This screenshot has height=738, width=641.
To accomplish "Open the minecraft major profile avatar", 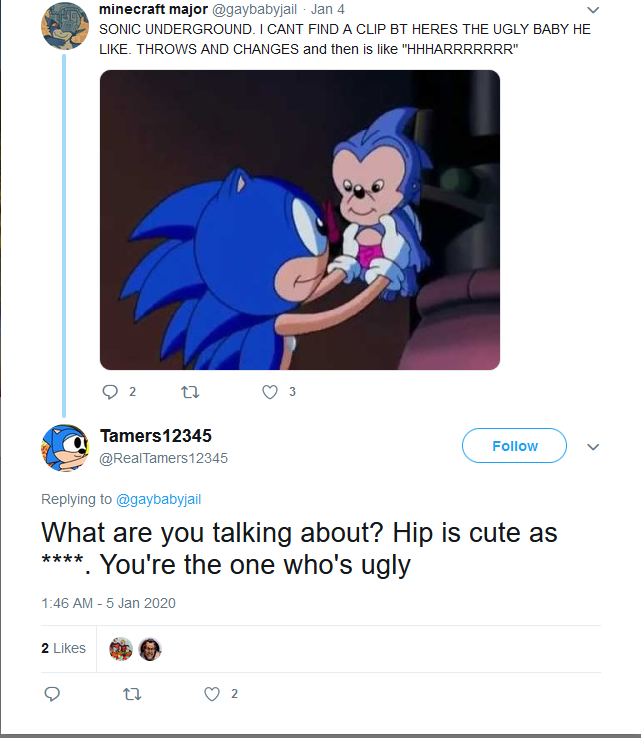I will point(64,25).
